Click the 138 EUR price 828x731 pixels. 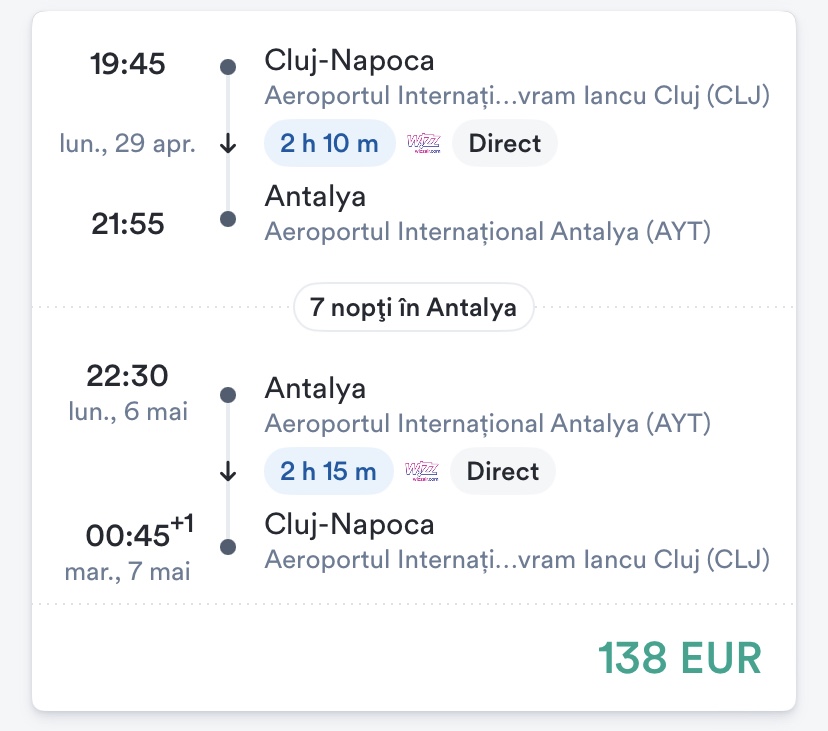[x=680, y=657]
